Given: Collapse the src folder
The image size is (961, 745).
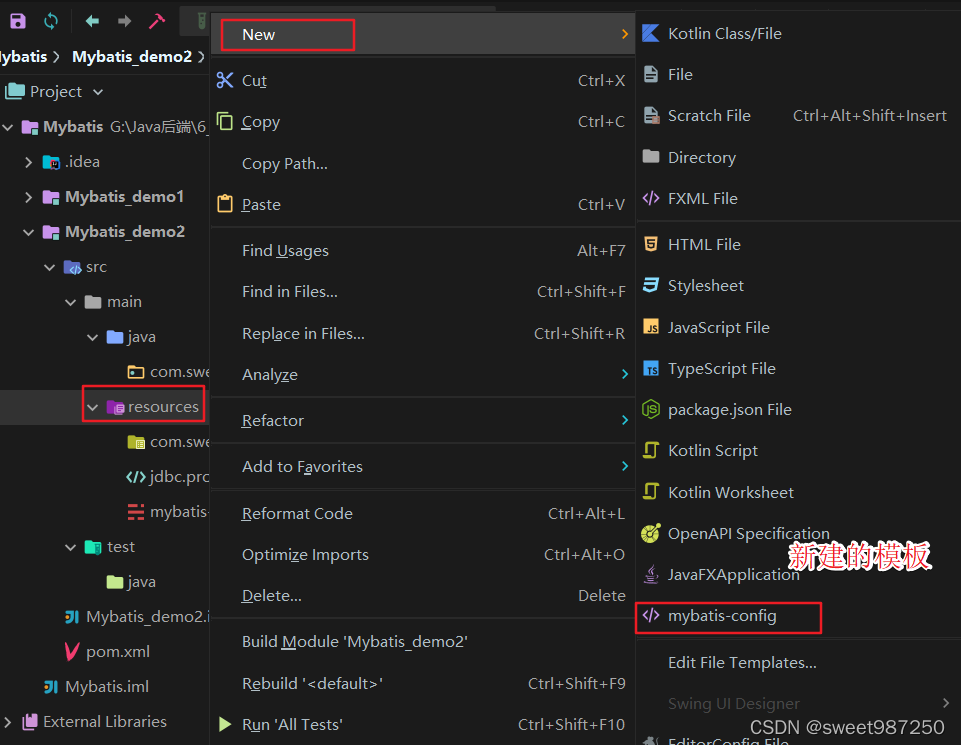Looking at the screenshot, I should [50, 267].
